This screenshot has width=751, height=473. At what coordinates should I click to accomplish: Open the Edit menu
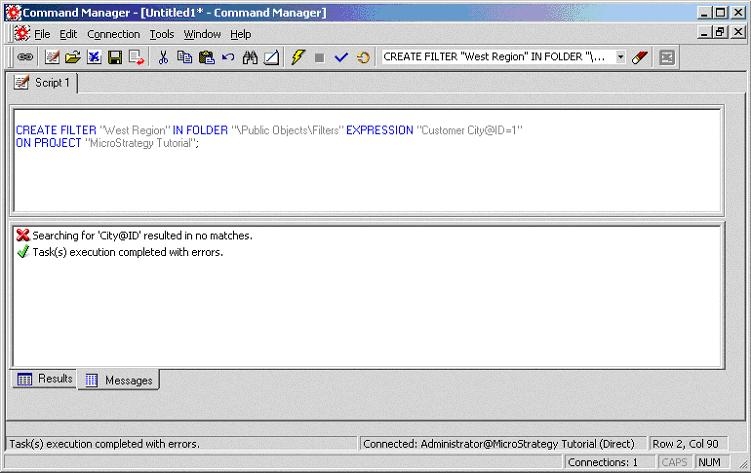point(68,34)
